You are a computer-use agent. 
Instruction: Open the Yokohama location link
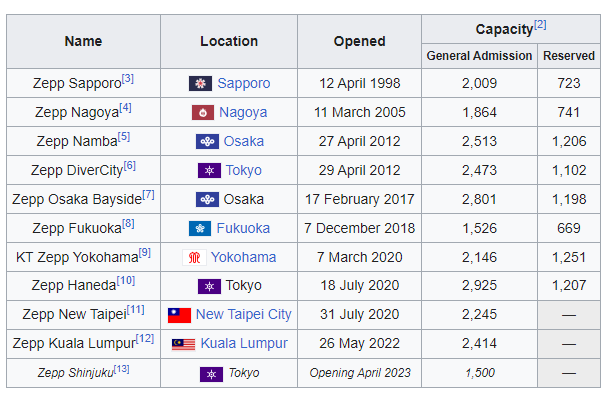coord(244,257)
